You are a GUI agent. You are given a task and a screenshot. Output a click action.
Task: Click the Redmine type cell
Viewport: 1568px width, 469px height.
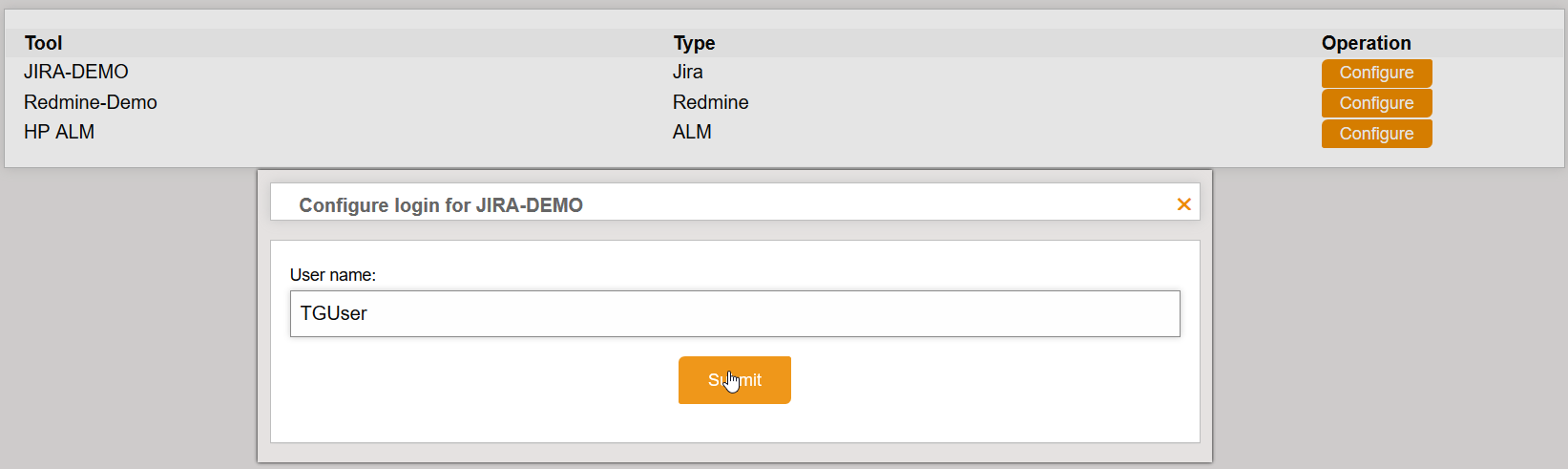(710, 102)
